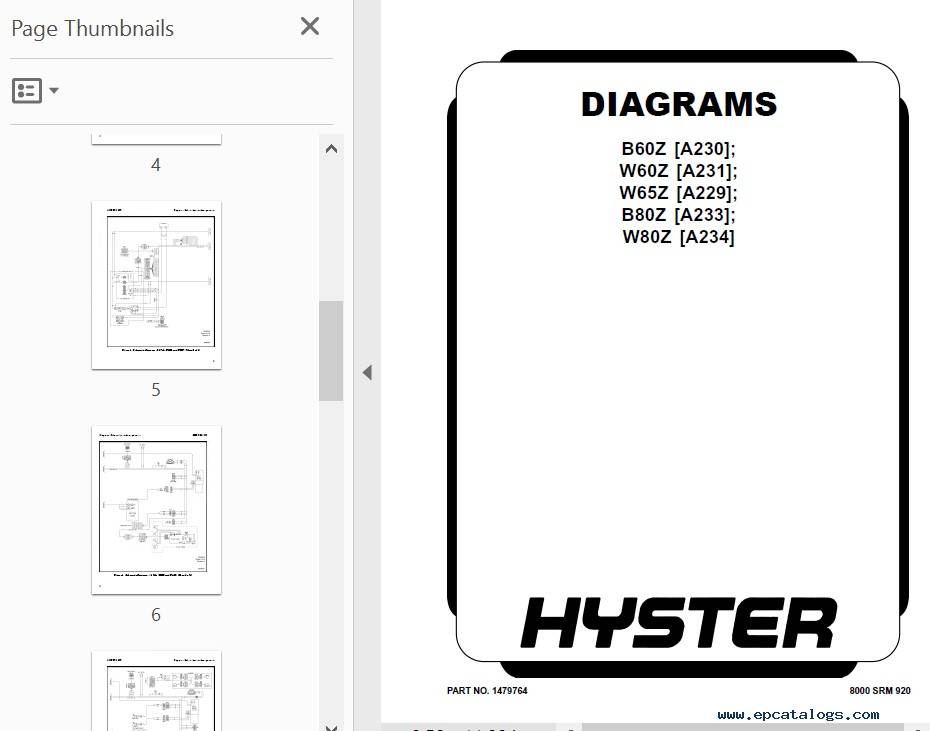
Task: Click the scroll up arrow in thumbnails panel
Action: 332,149
